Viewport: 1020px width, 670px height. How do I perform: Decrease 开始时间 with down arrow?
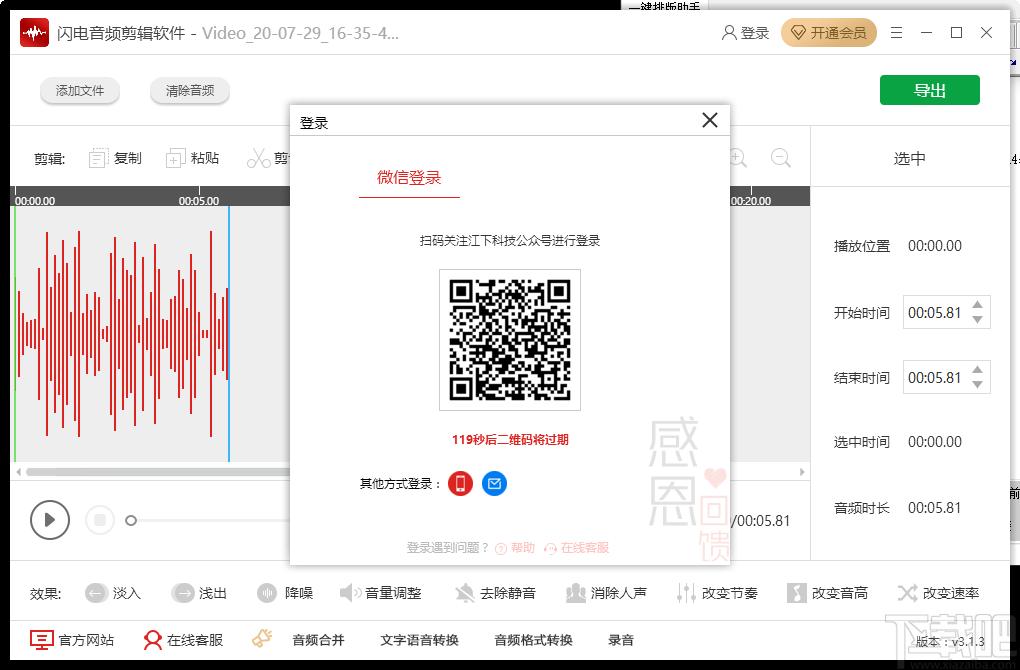(x=977, y=319)
